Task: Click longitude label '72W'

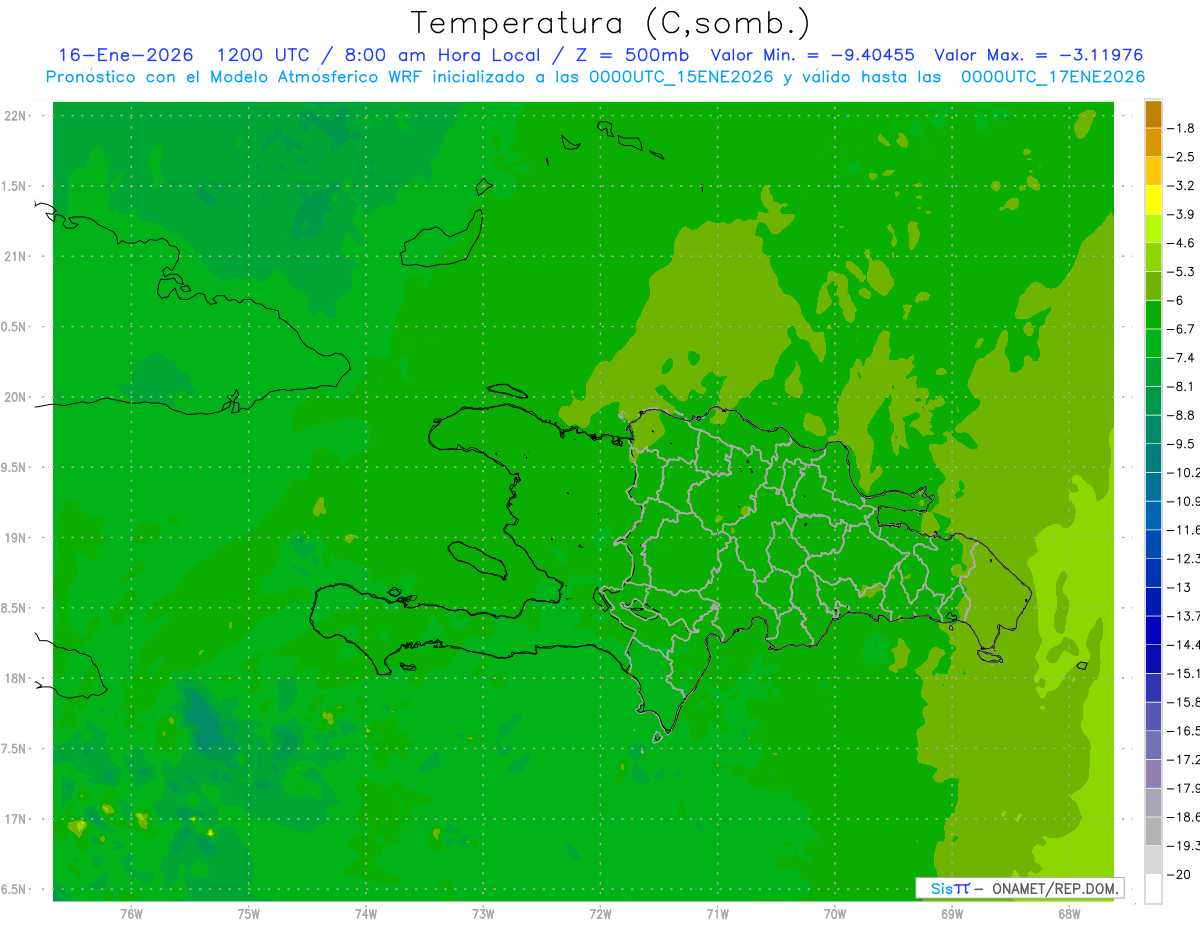Action: 600,913
